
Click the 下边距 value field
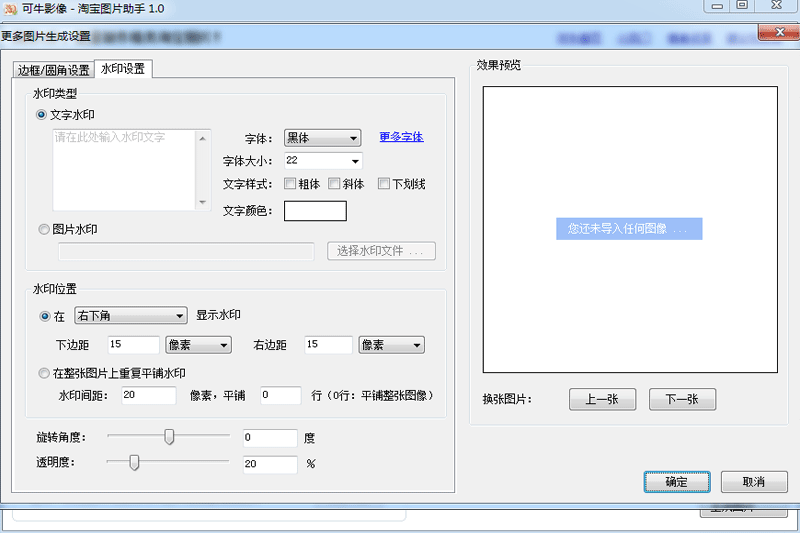pos(134,345)
